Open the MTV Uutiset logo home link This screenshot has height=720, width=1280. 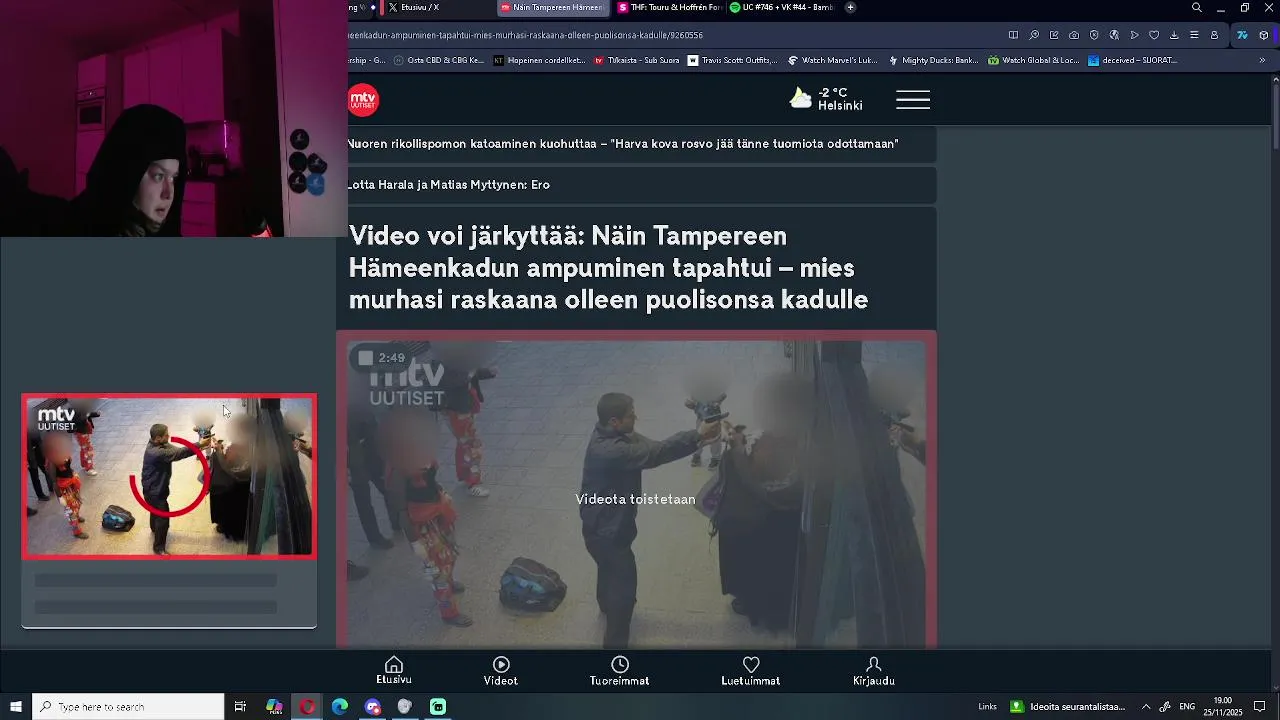point(364,100)
